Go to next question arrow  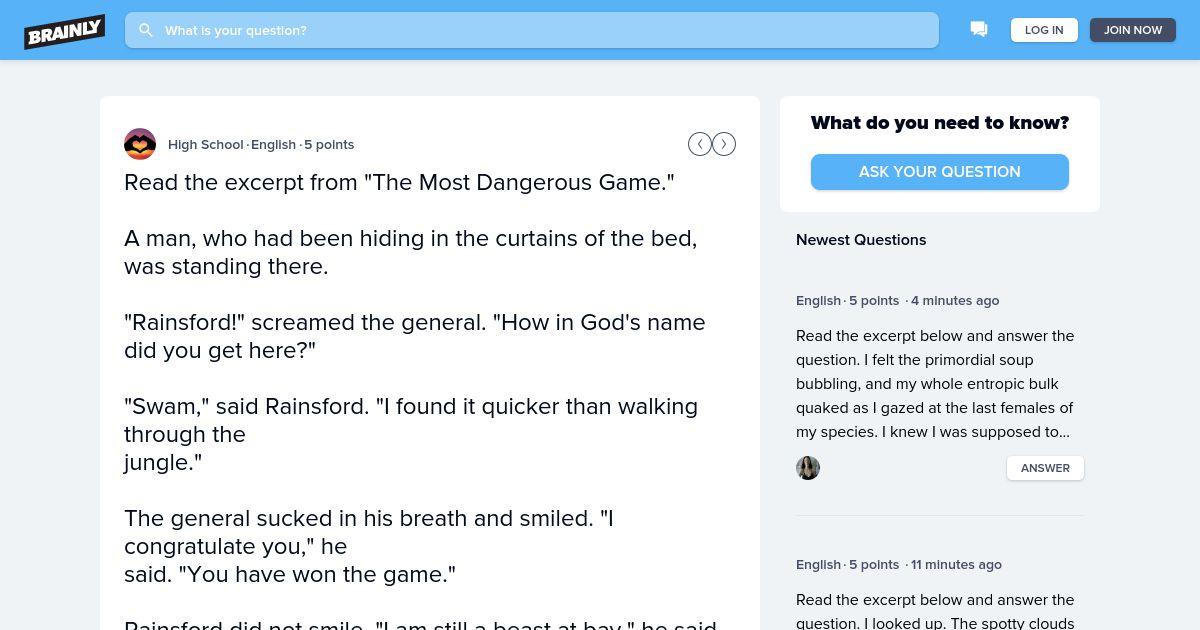pyautogui.click(x=724, y=144)
